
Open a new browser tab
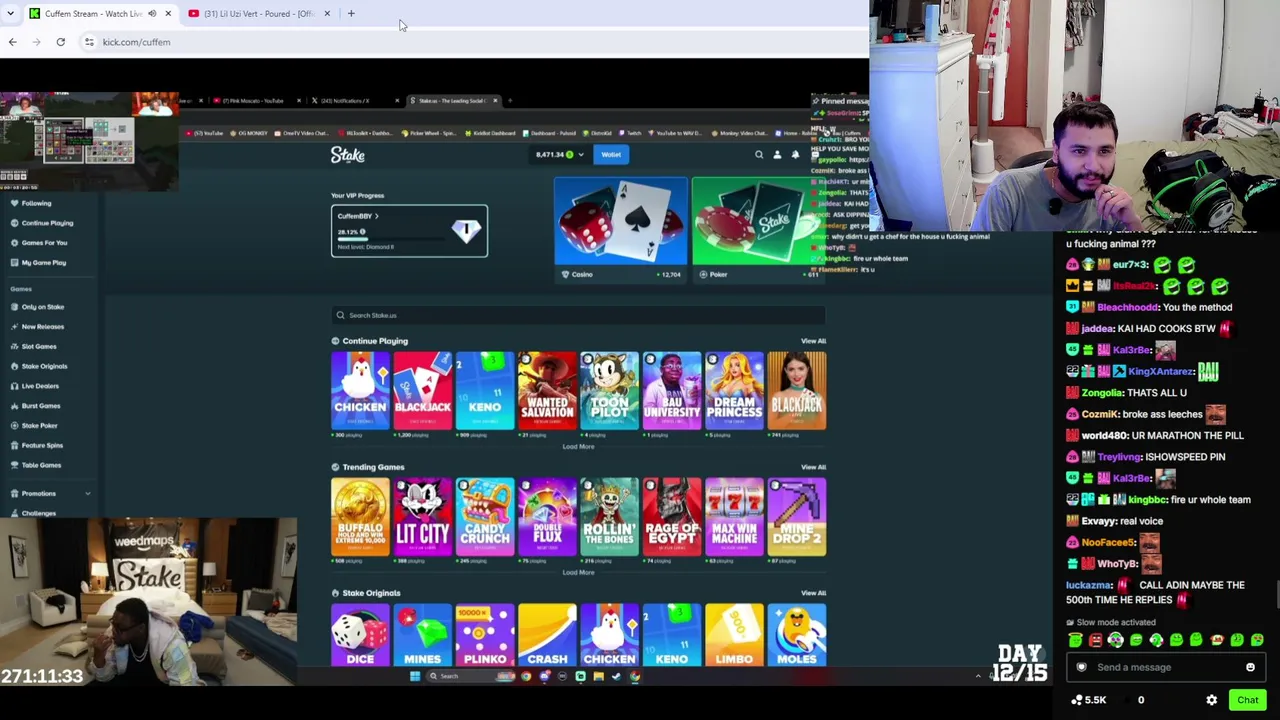351,14
